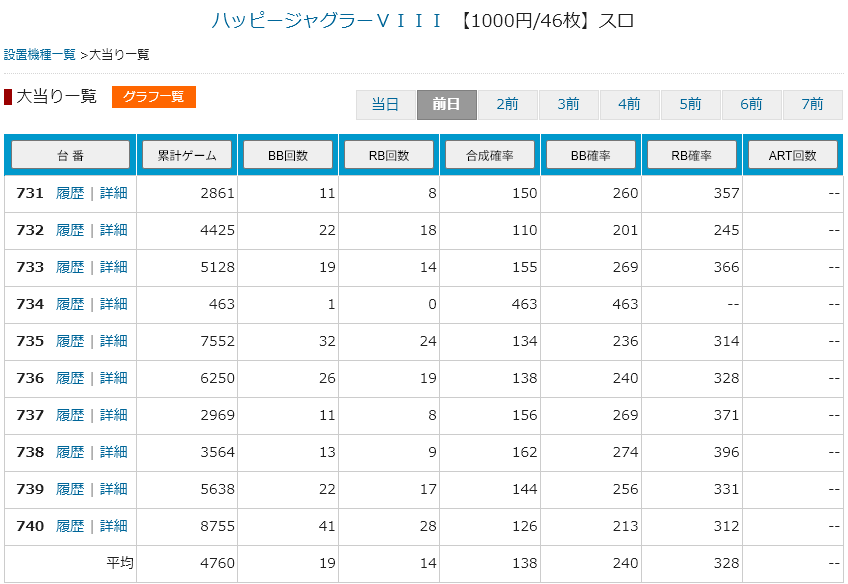Image resolution: width=848 pixels, height=584 pixels.
Task: View 履歴 history for machine 740
Action: pos(70,526)
